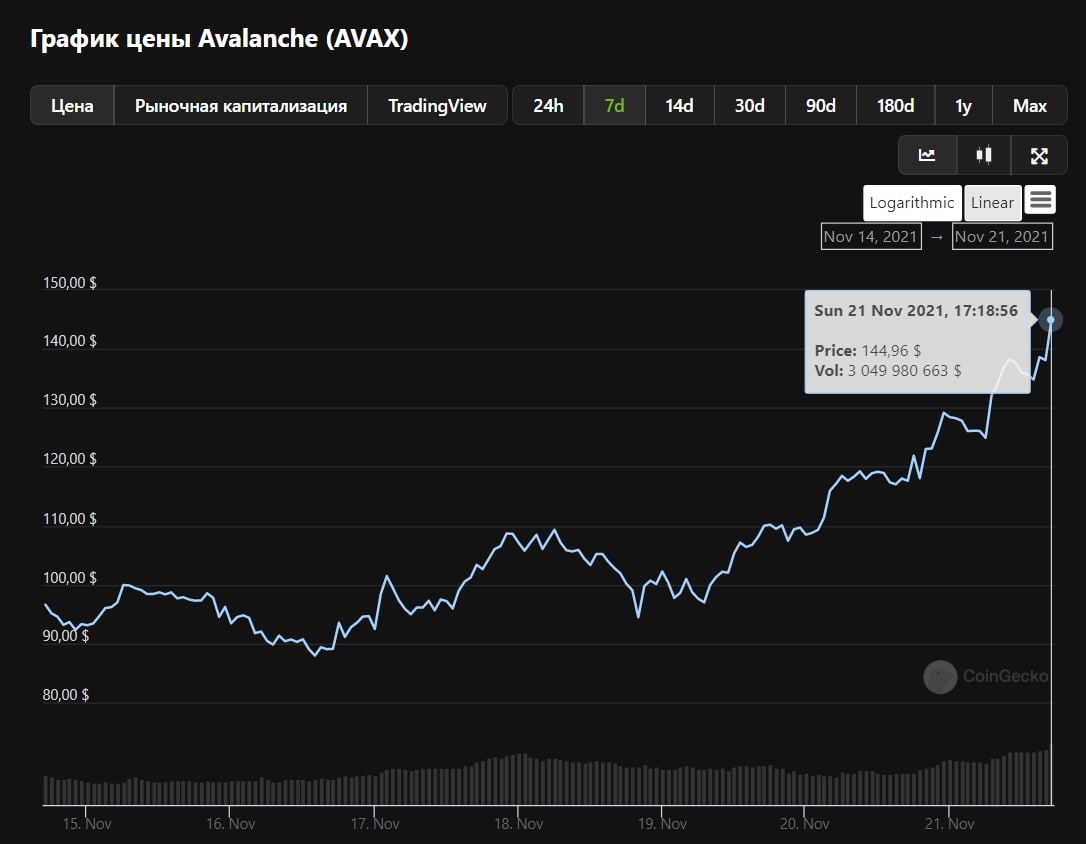
Task: Choose the 30d time range
Action: point(749,106)
